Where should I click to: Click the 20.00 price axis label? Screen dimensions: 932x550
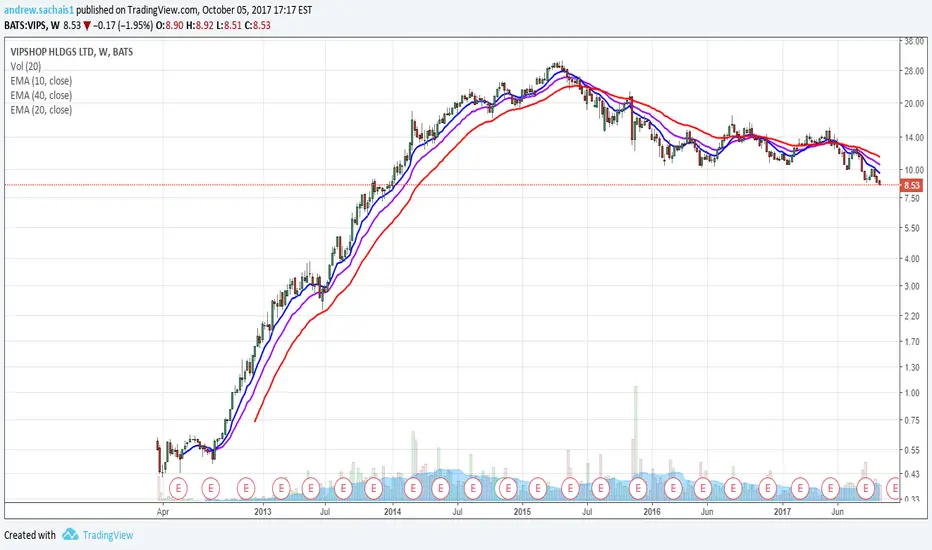(914, 103)
